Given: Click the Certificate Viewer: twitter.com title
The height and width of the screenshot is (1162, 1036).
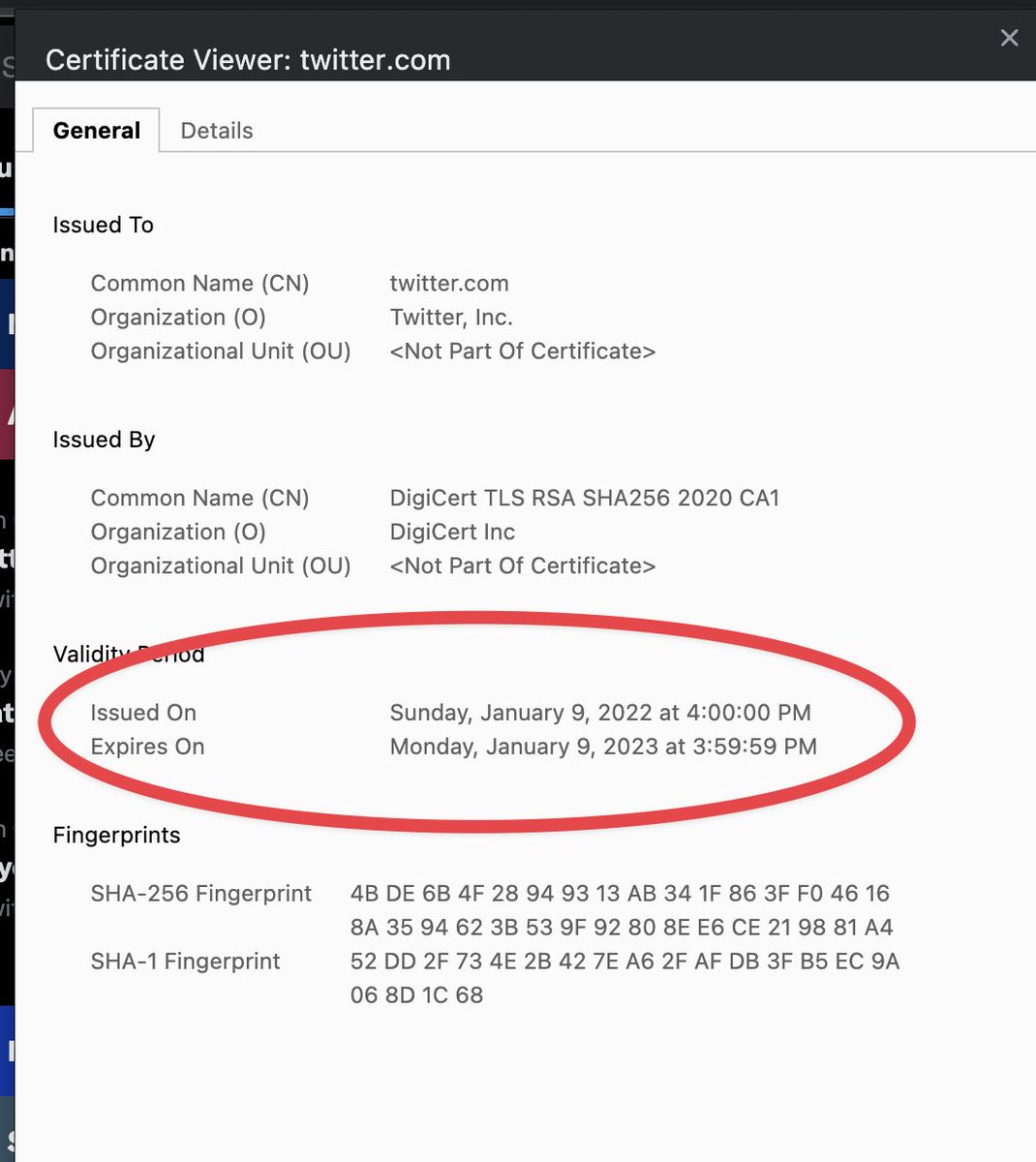Looking at the screenshot, I should click(248, 60).
